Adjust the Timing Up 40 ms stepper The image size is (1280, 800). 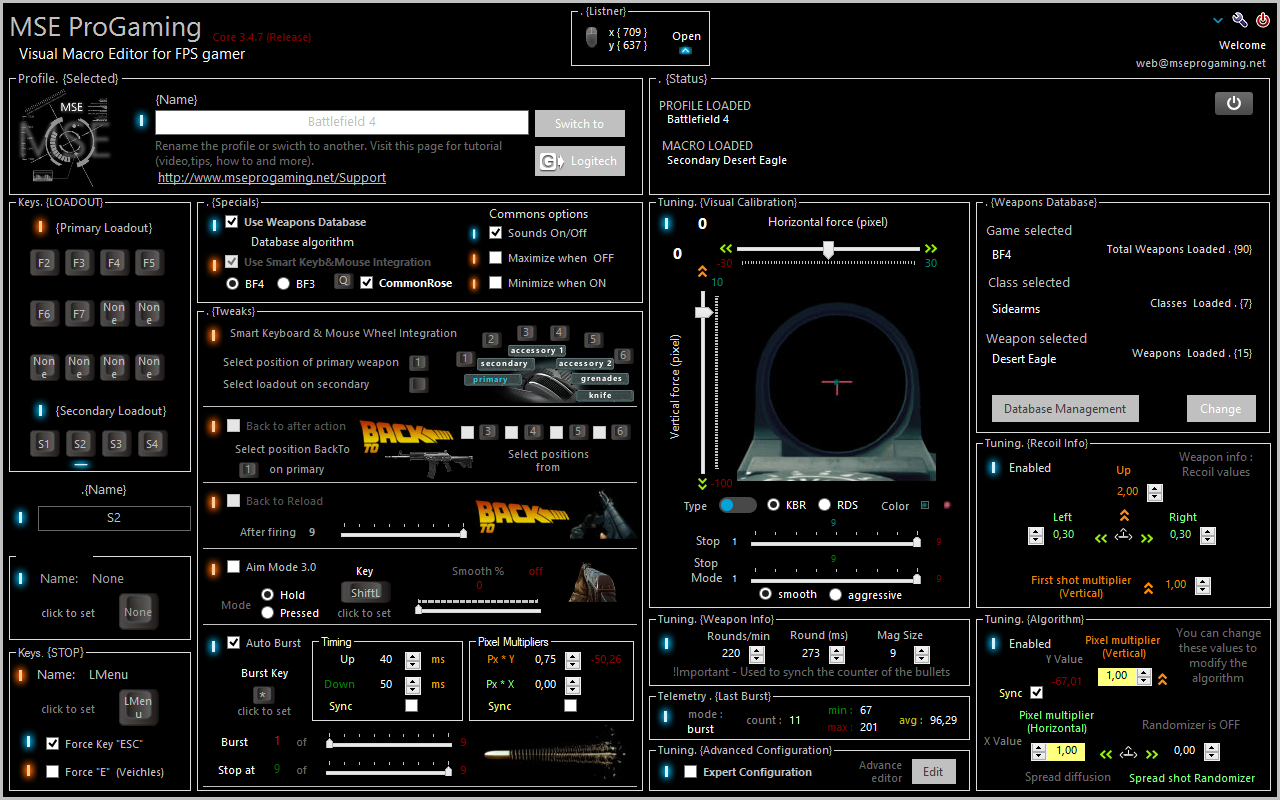(x=413, y=660)
